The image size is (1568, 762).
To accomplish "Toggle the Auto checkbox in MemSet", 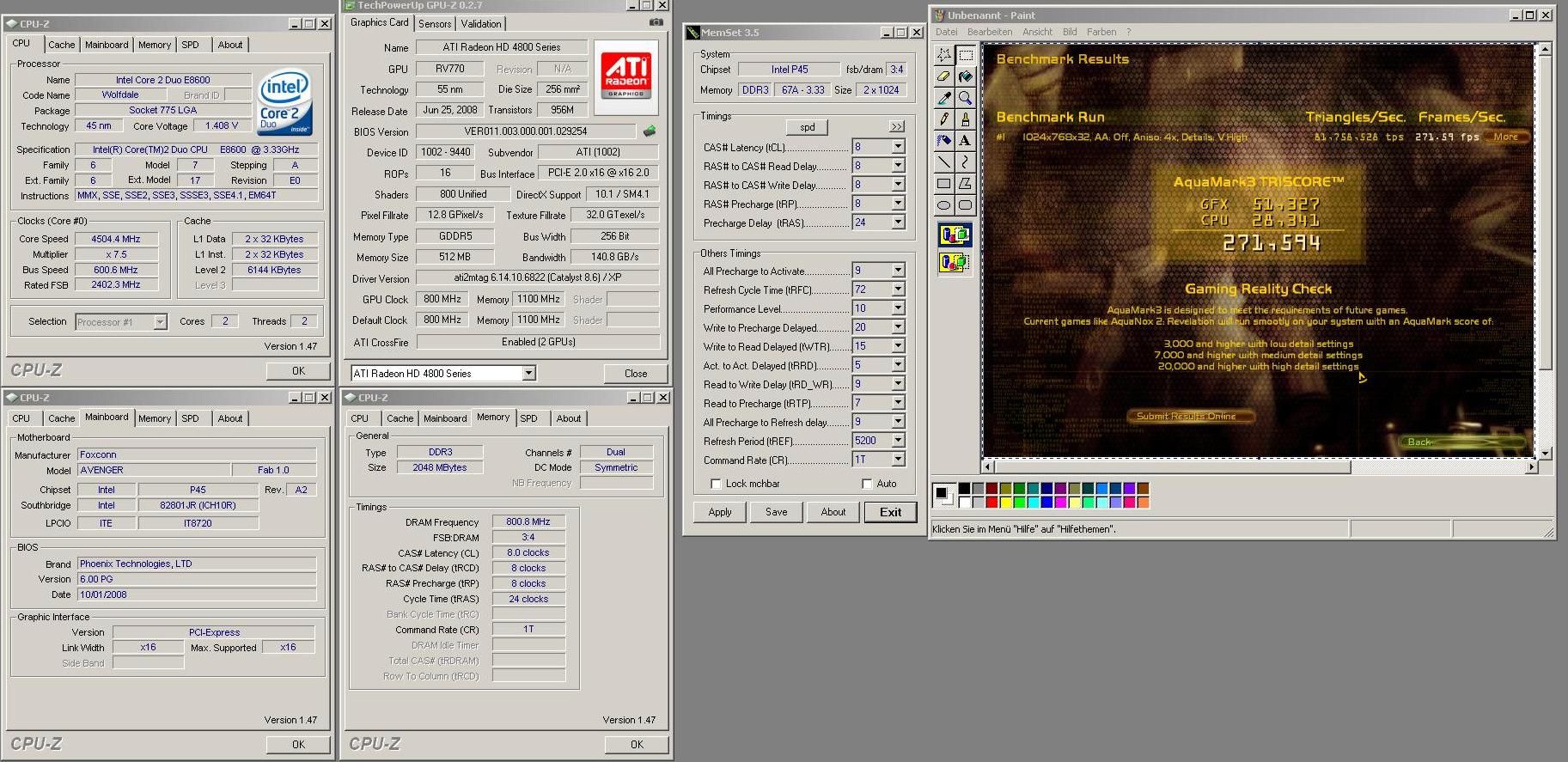I will (x=866, y=484).
